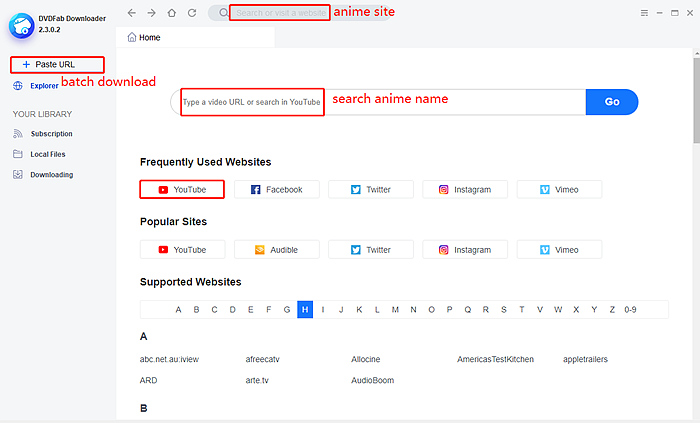Click the refresh page icon

click(x=191, y=13)
